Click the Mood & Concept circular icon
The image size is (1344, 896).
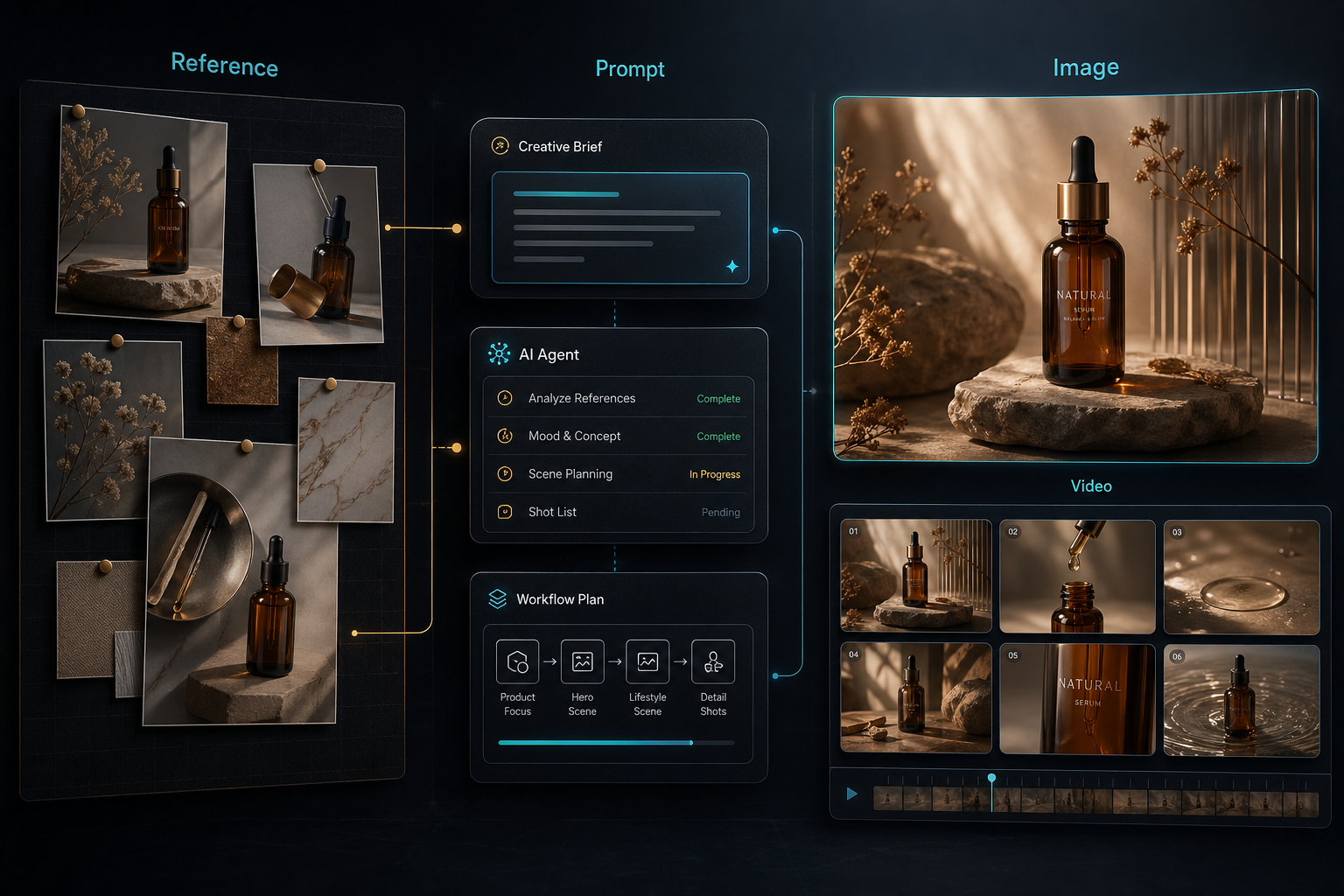[504, 436]
